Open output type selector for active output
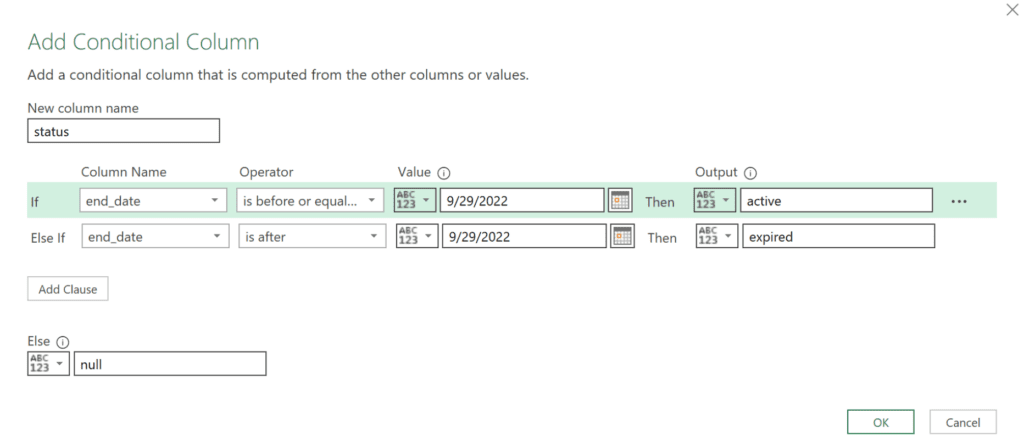This screenshot has width=1024, height=447. point(714,201)
